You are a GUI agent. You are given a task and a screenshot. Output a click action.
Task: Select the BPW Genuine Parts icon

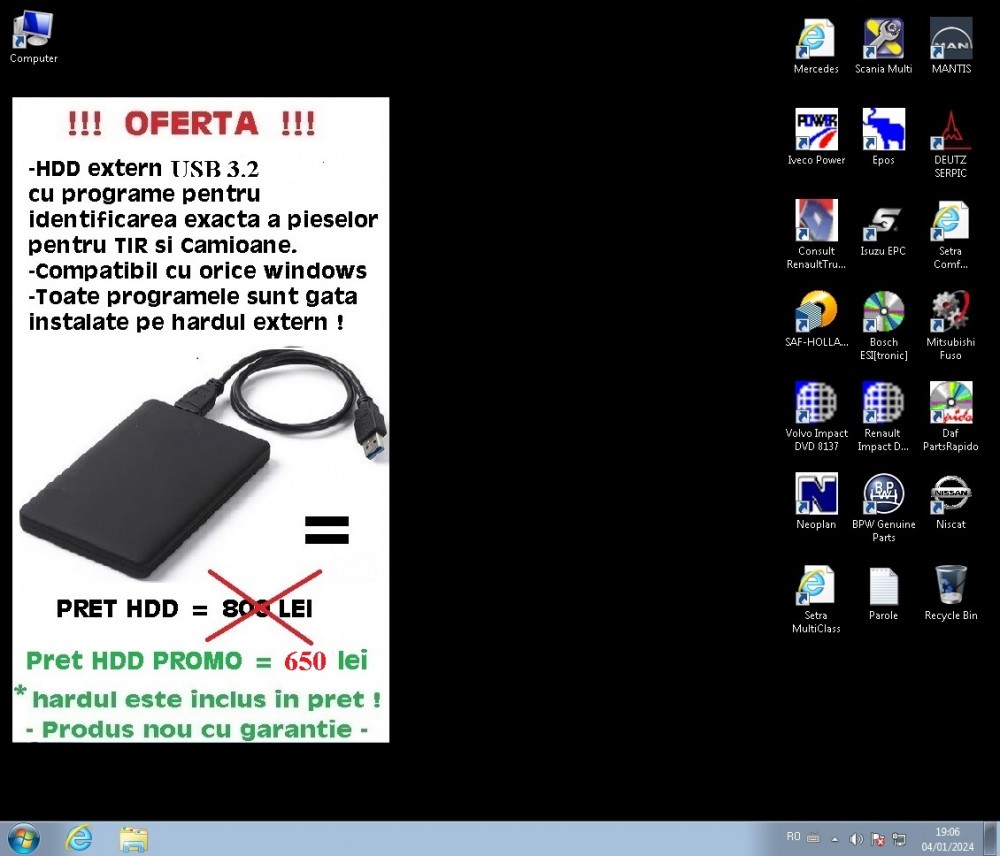[x=883, y=508]
